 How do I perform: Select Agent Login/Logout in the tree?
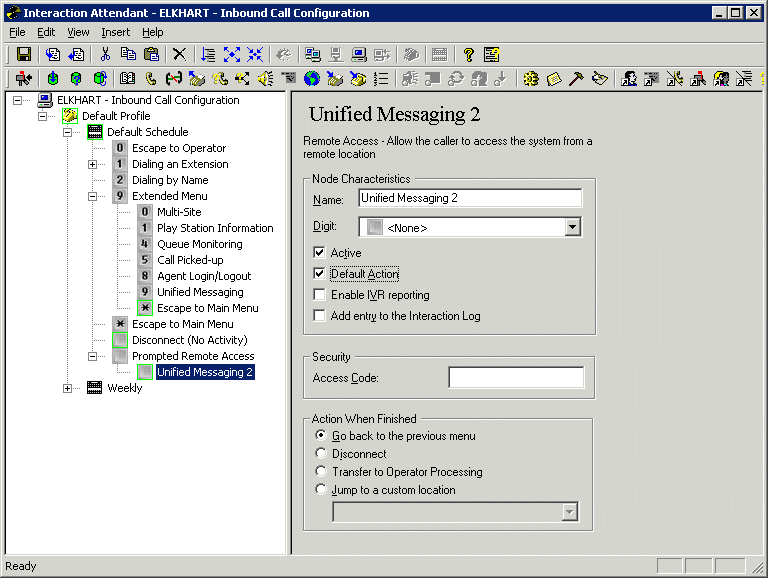pyautogui.click(x=204, y=276)
